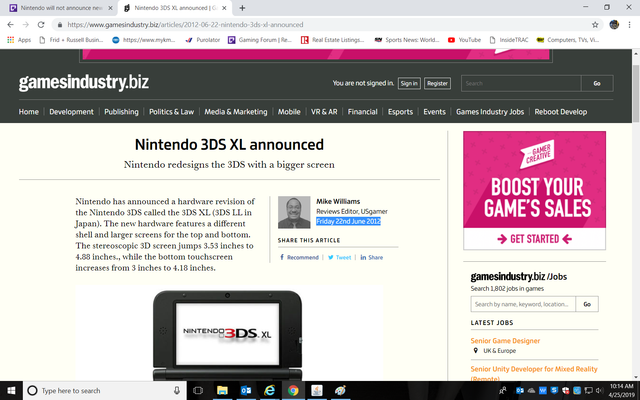Click the browser forward arrow
This screenshot has height=400, width=640.
26,25
